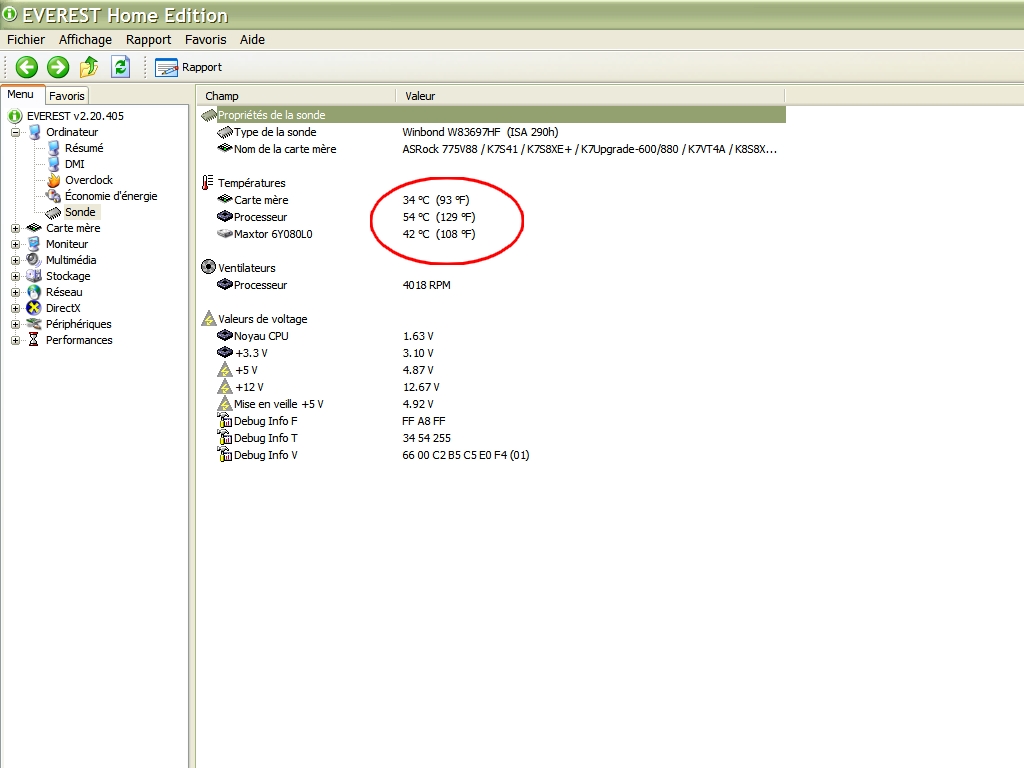Click the green Back arrow button

27,67
